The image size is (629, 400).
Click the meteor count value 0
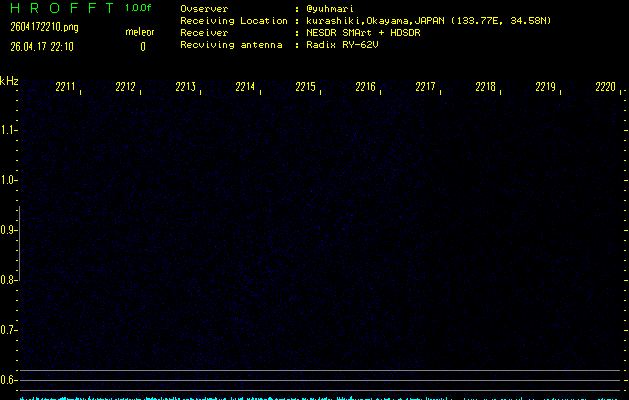143,47
